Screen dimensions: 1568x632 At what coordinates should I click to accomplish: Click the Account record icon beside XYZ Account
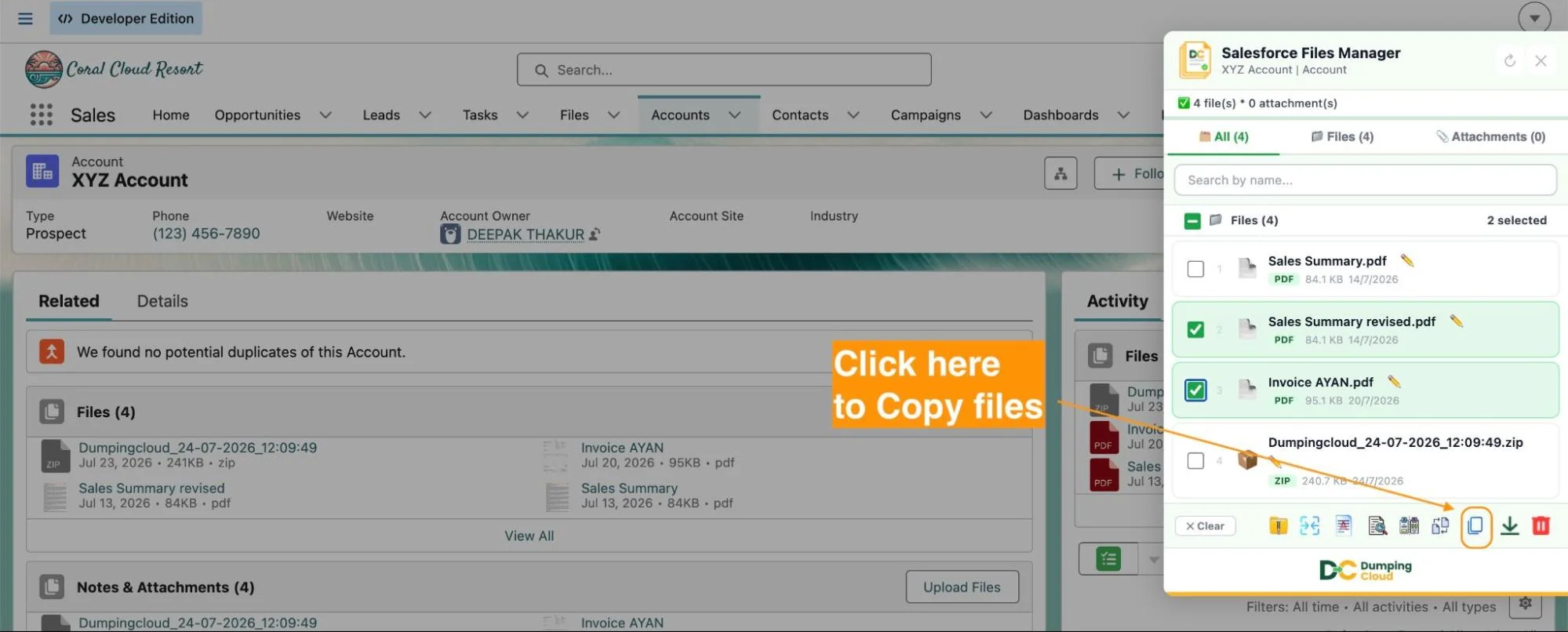42,171
